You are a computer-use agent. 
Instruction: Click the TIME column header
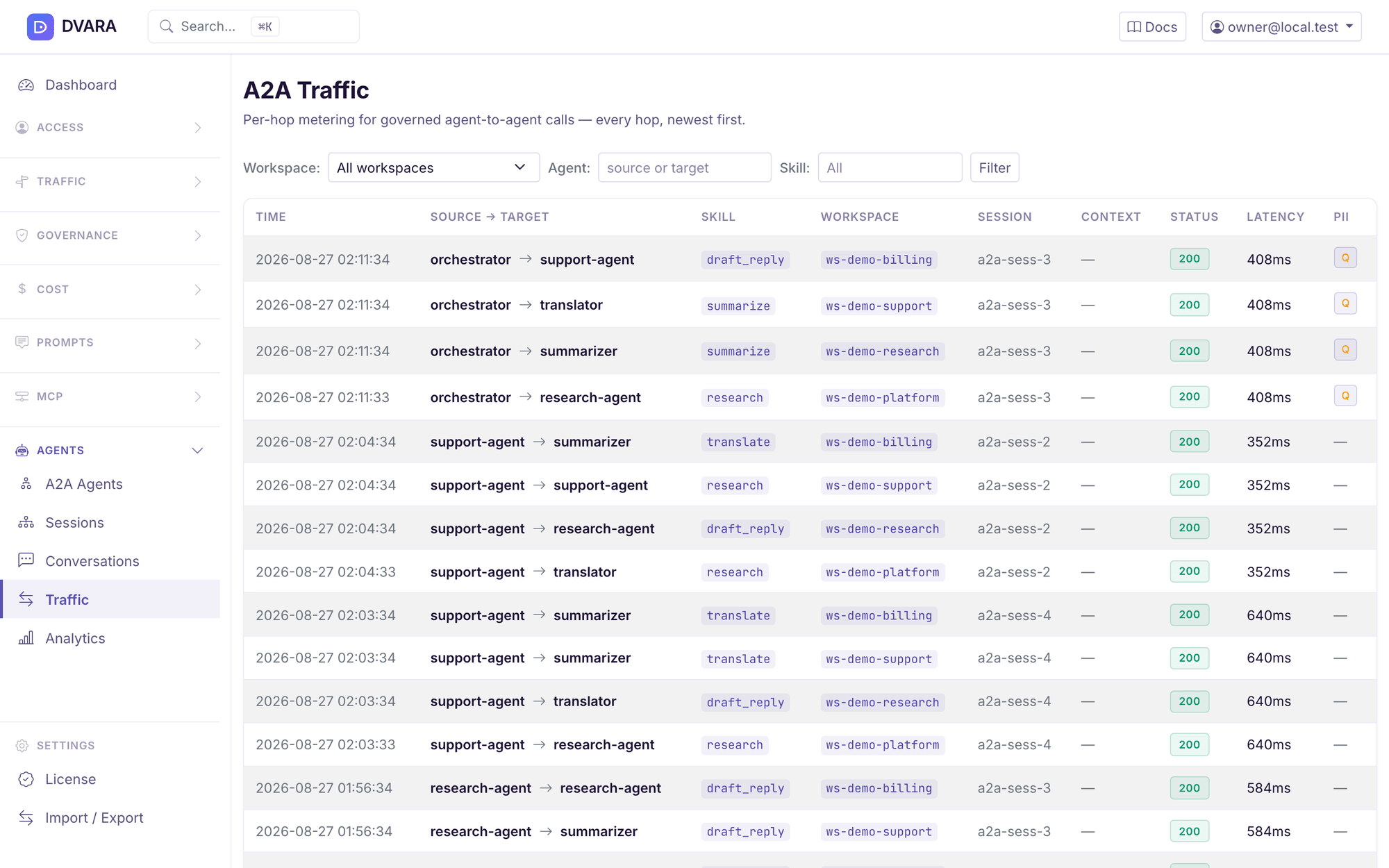pos(271,217)
